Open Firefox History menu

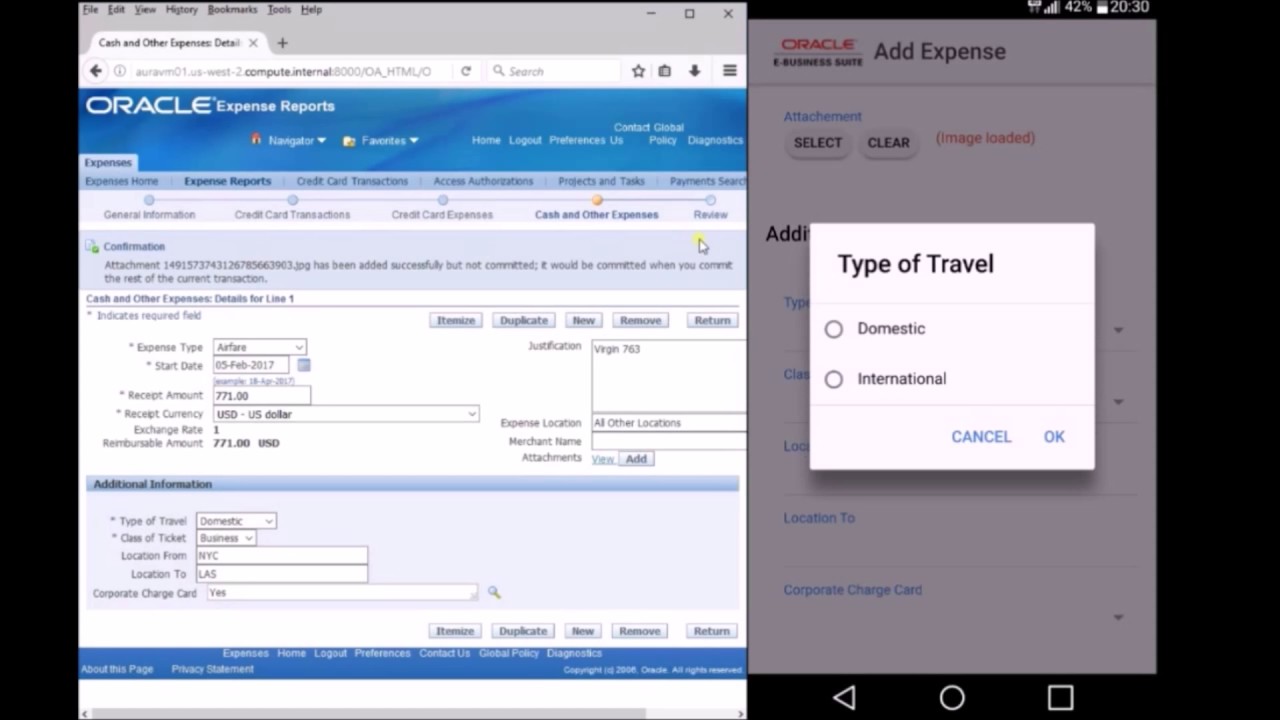[x=181, y=9]
